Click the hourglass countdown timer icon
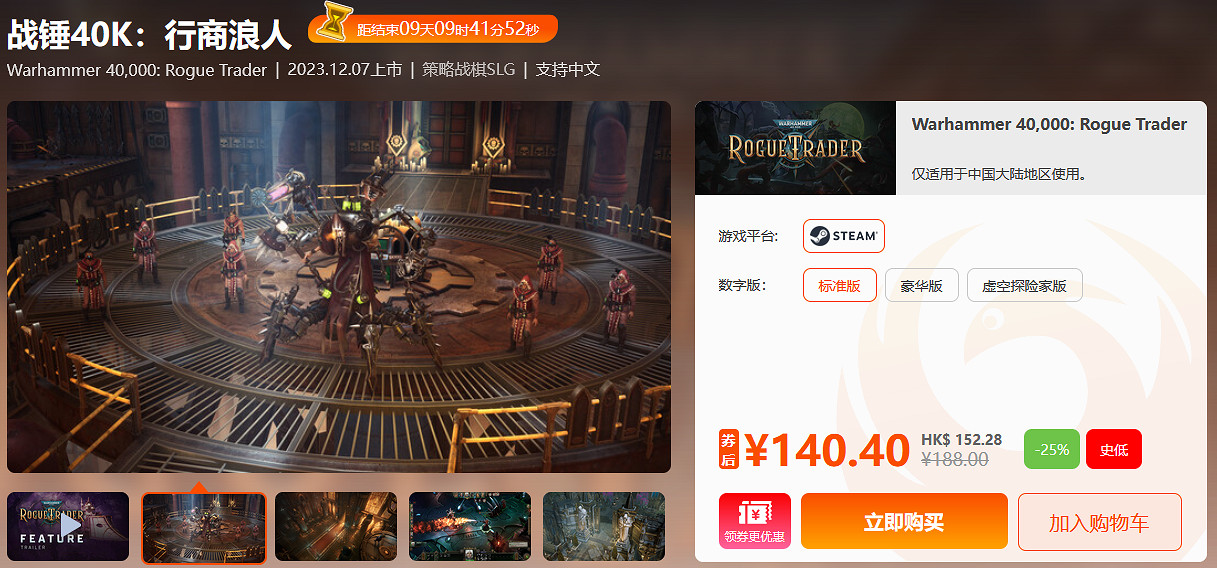 [x=333, y=23]
